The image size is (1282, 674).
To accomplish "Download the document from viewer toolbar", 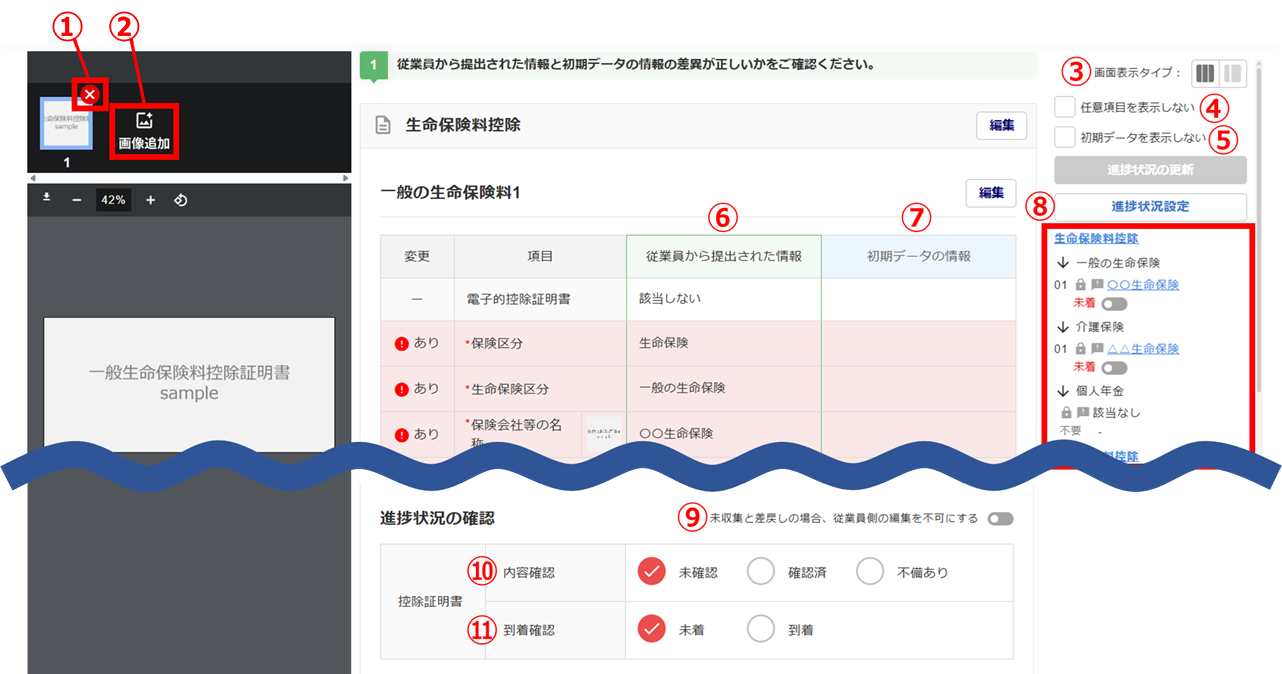I will (46, 199).
